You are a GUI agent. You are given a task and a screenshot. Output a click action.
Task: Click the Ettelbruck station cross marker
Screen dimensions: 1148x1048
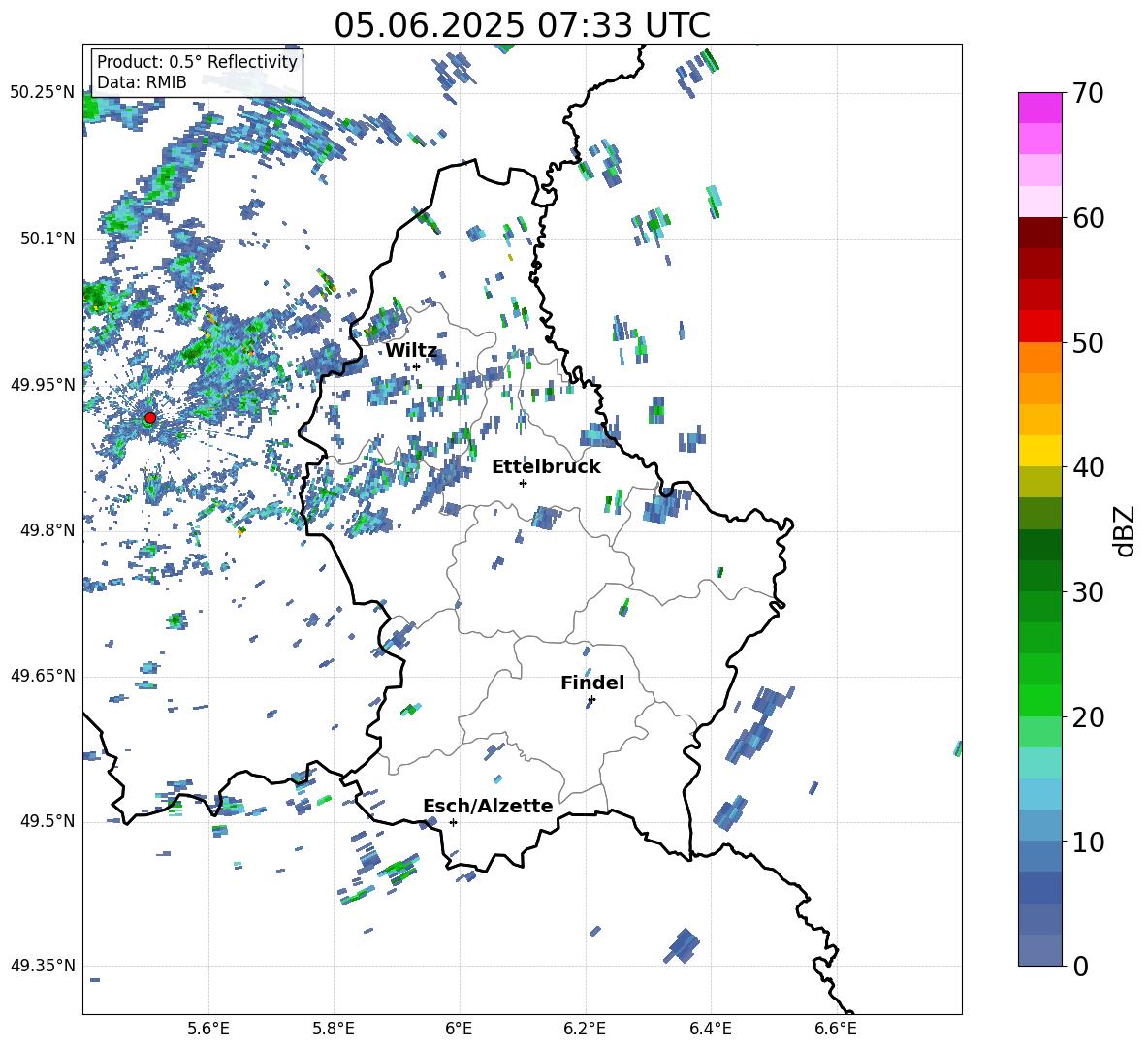click(x=523, y=483)
